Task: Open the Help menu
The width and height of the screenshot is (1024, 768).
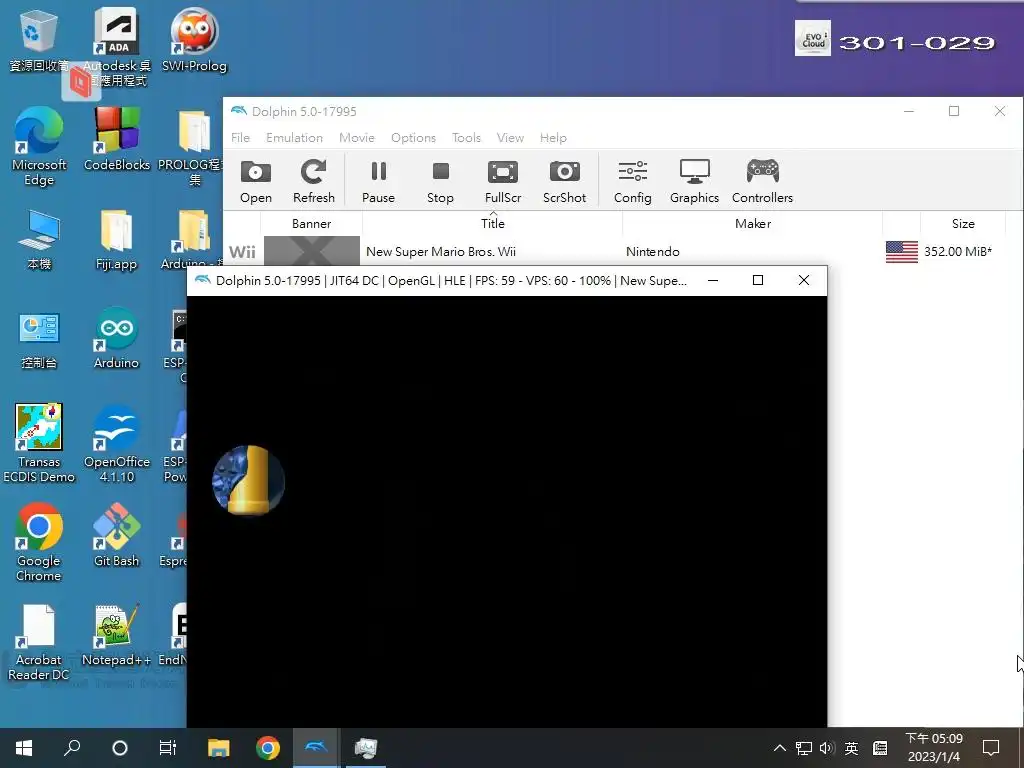Action: (553, 138)
